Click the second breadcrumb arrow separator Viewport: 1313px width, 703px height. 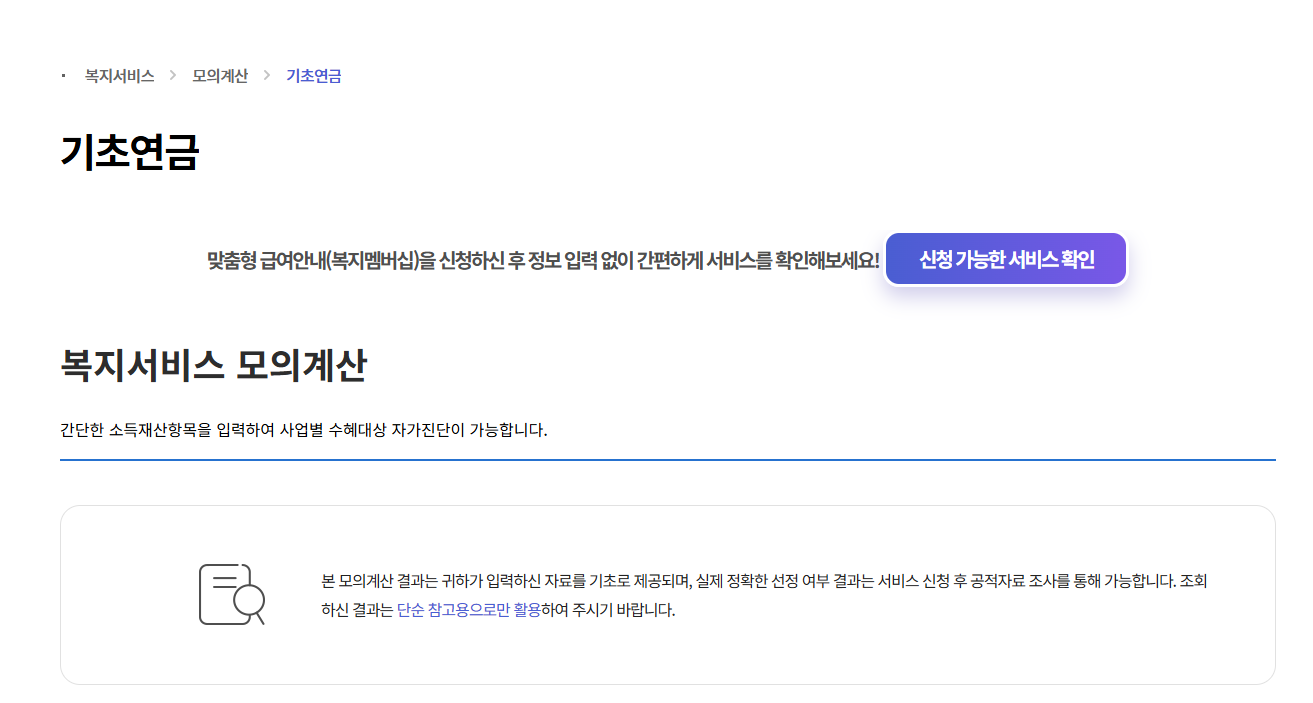(266, 74)
